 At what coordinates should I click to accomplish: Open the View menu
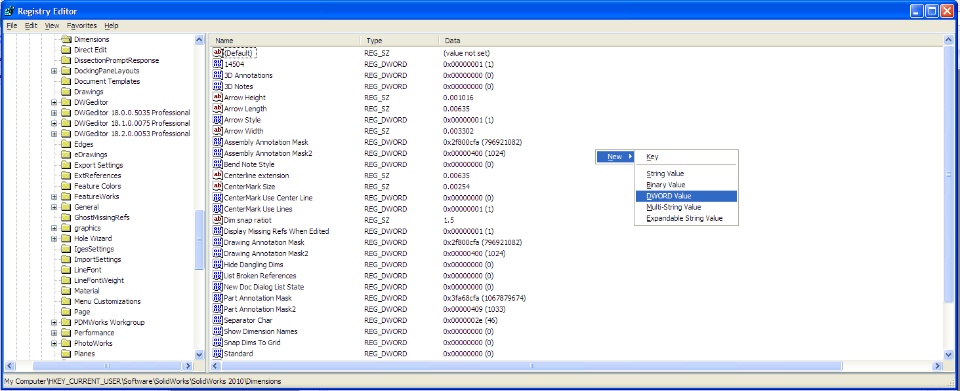(52, 26)
